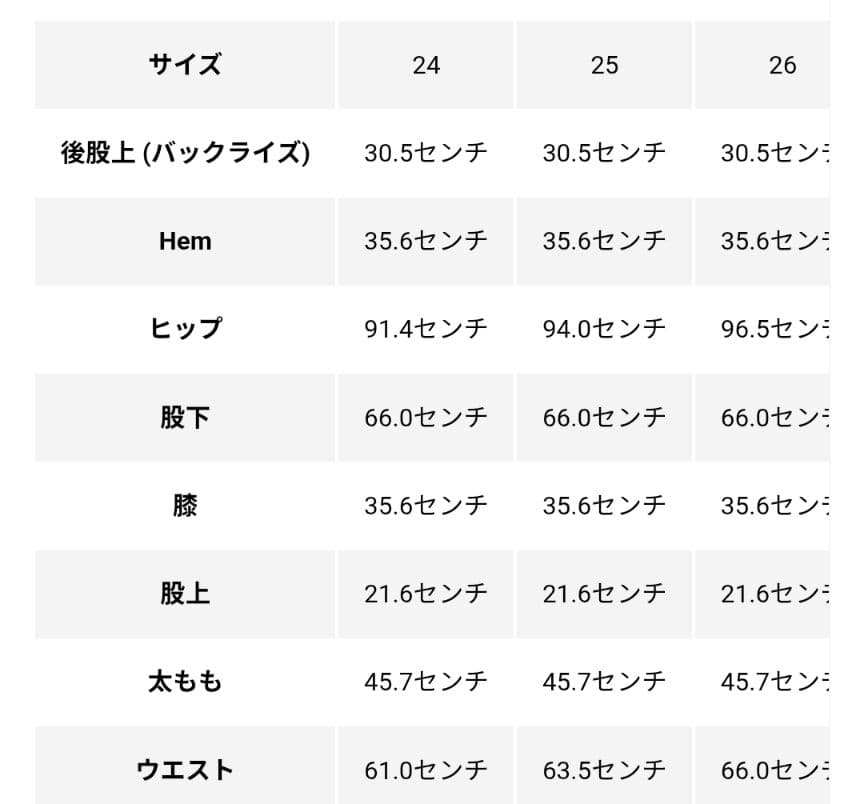Click the 61.0センチ waist value for size 24
864x804 pixels.
pos(426,769)
